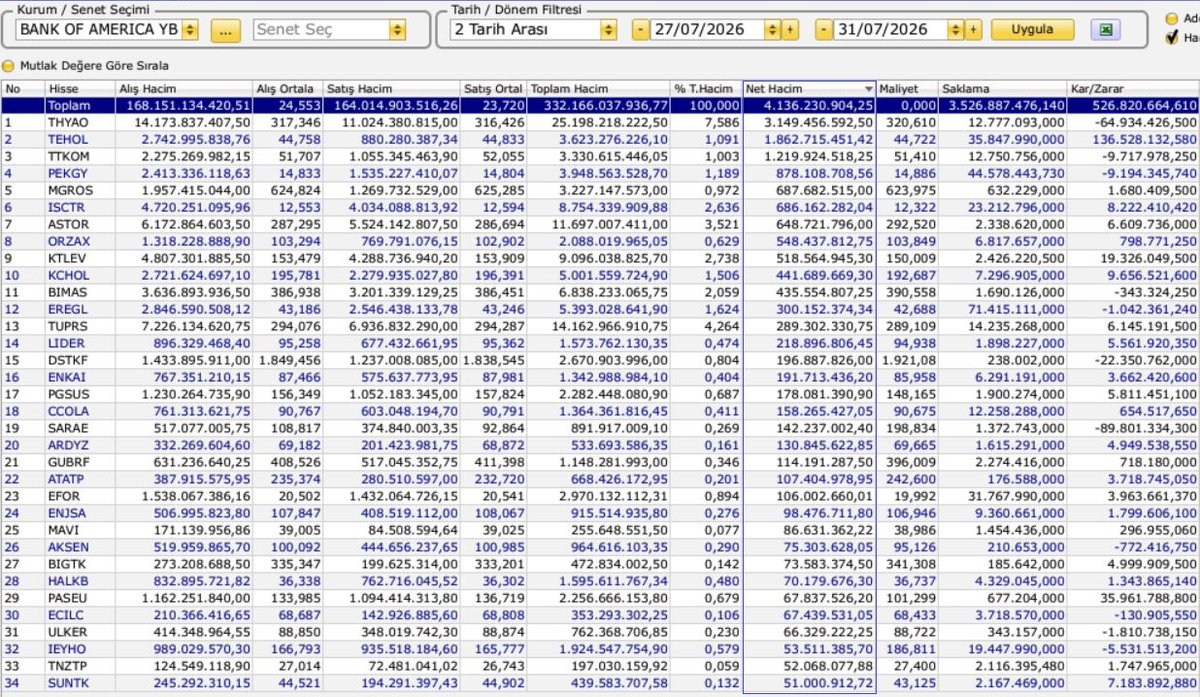Increase the end date 31/07/2026 with the plus button
Image resolution: width=1200 pixels, height=697 pixels.
(x=974, y=30)
